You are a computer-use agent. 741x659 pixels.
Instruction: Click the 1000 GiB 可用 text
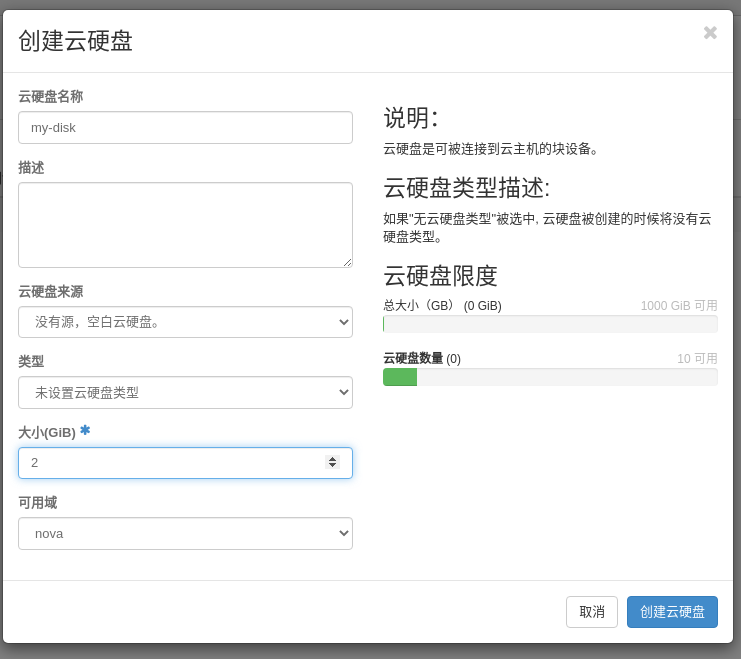pos(679,305)
